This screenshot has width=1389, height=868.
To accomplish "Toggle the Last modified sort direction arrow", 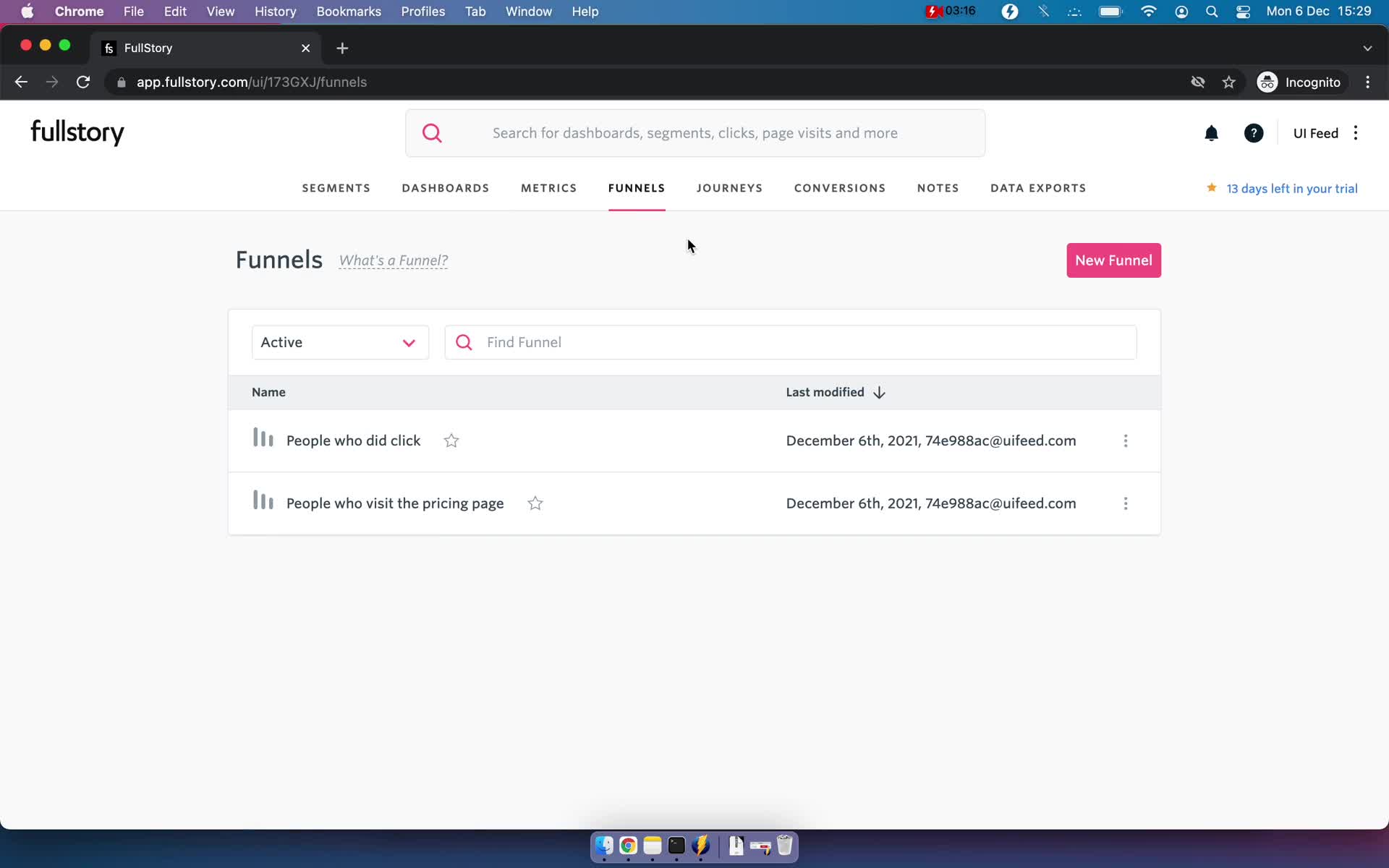I will coord(878,392).
